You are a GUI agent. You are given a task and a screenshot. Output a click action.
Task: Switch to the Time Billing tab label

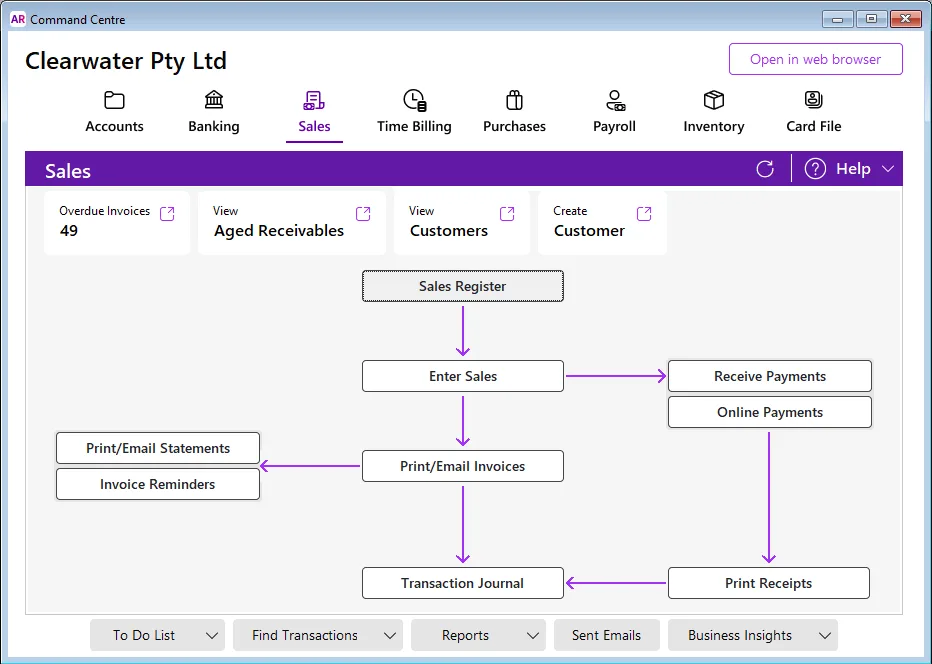(x=414, y=126)
